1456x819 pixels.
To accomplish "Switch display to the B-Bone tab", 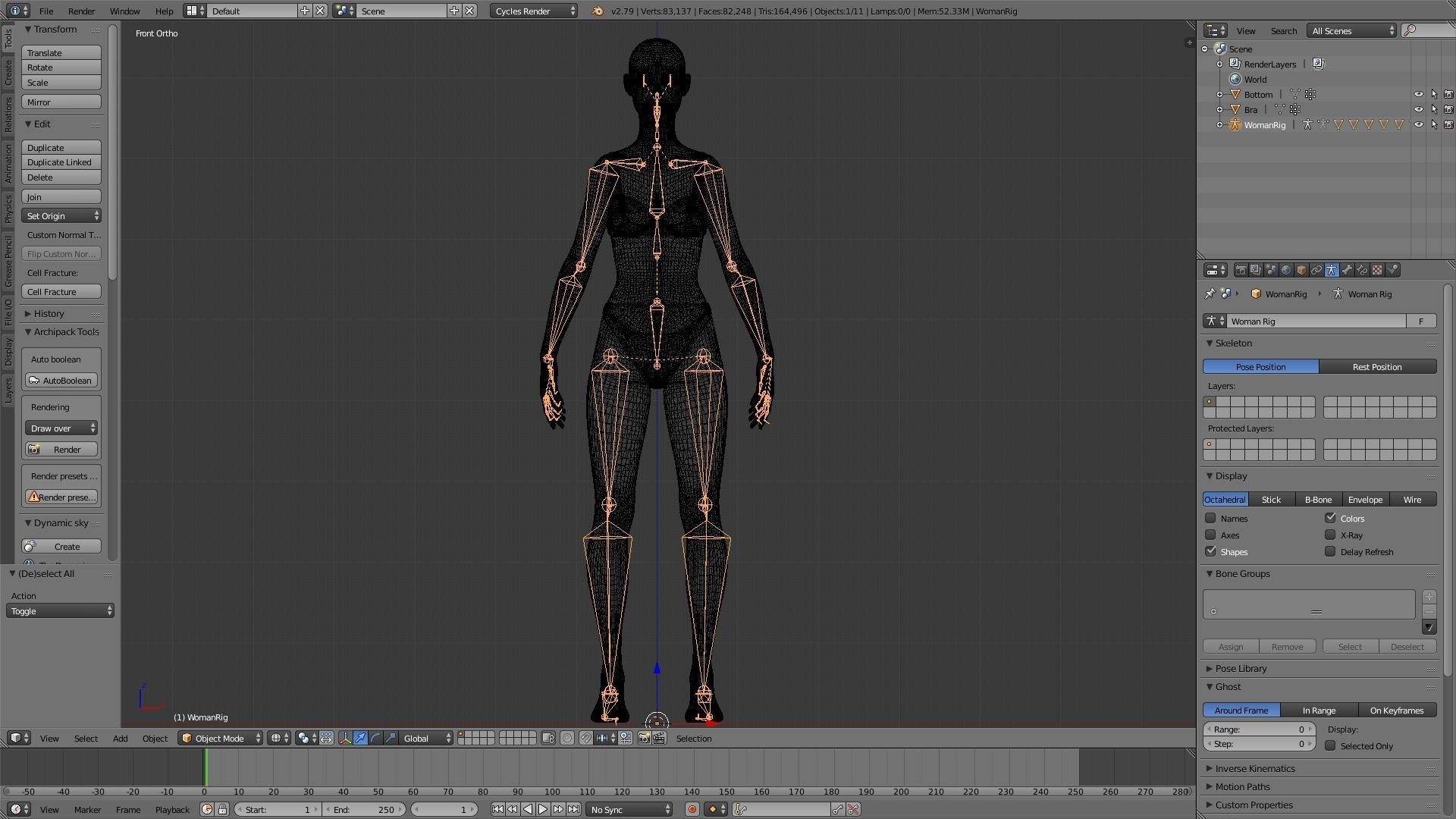I will click(x=1318, y=499).
